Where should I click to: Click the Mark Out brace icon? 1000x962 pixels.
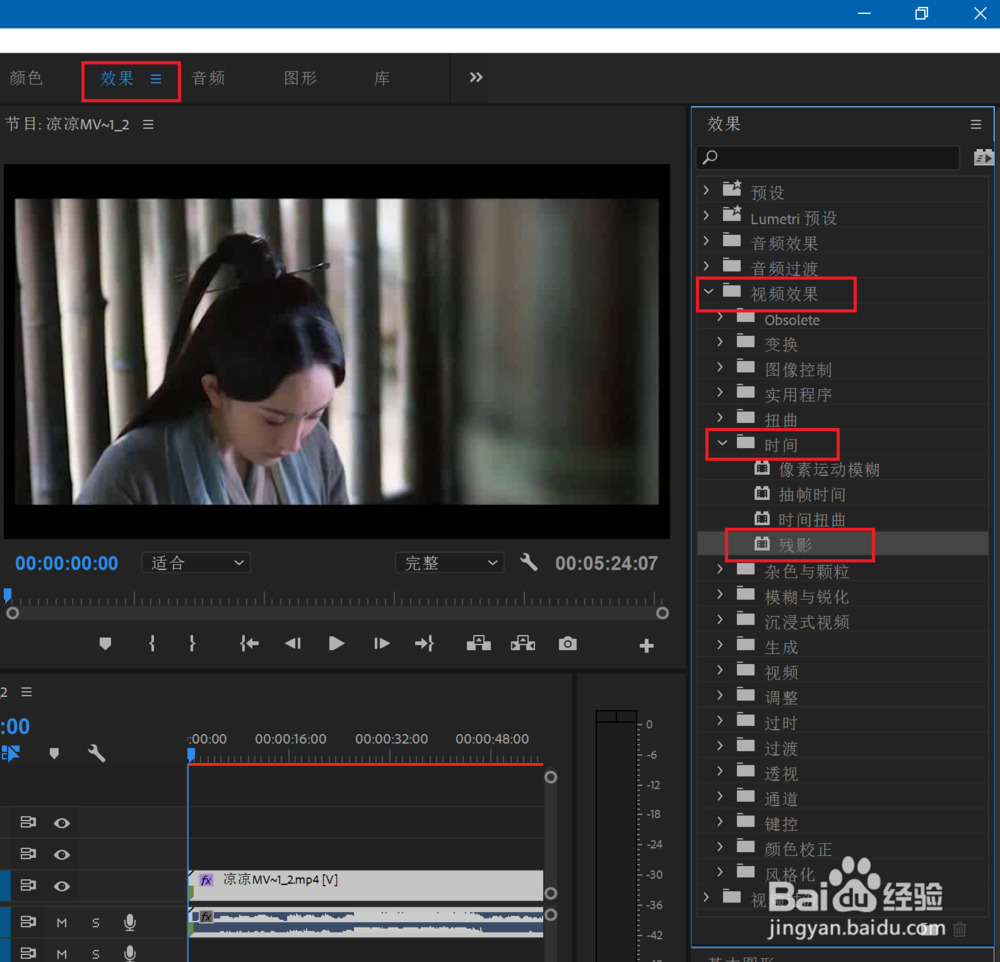pos(192,644)
